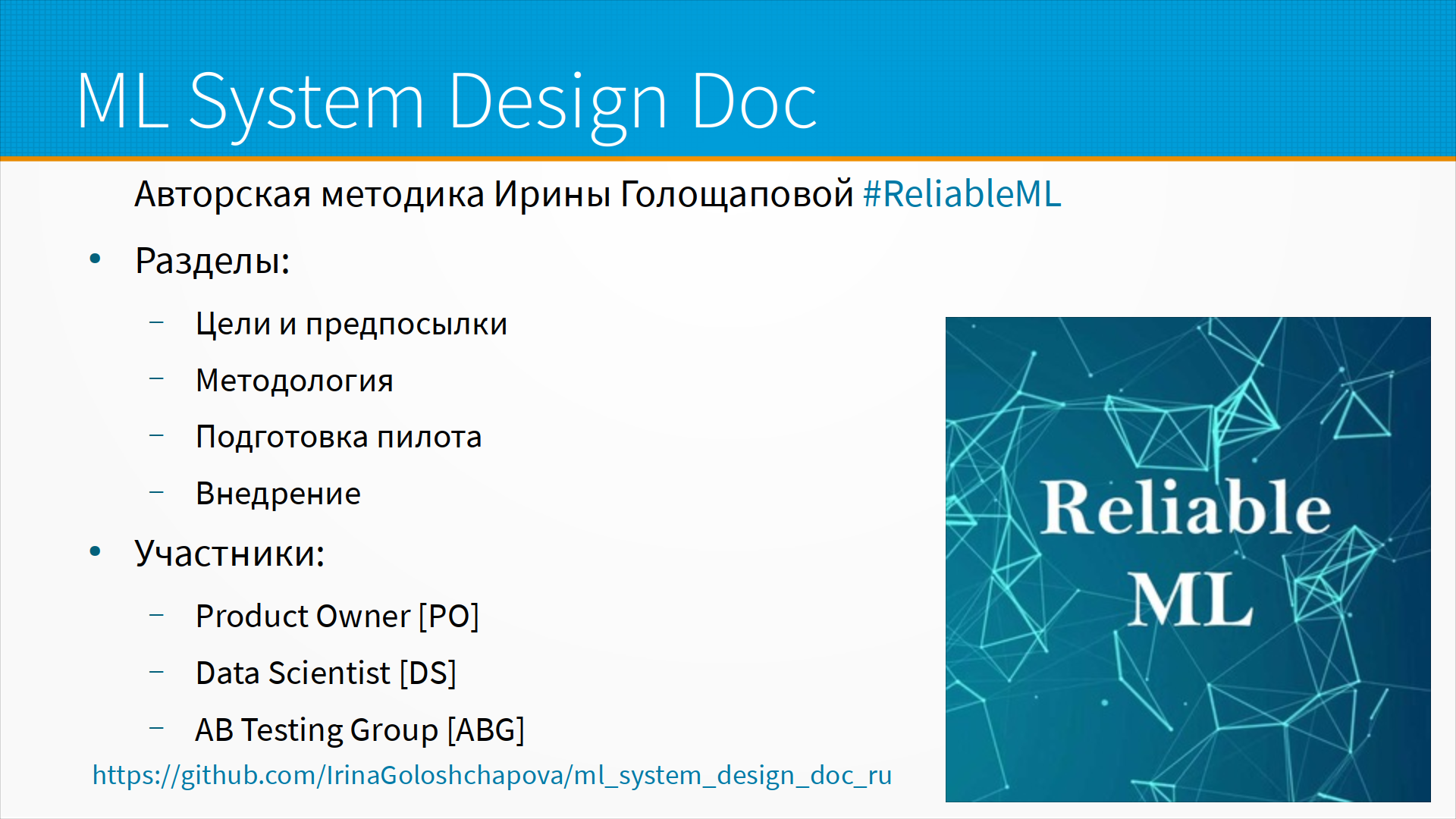Click the dash before Методология
The image size is (1456, 819).
coord(157,378)
